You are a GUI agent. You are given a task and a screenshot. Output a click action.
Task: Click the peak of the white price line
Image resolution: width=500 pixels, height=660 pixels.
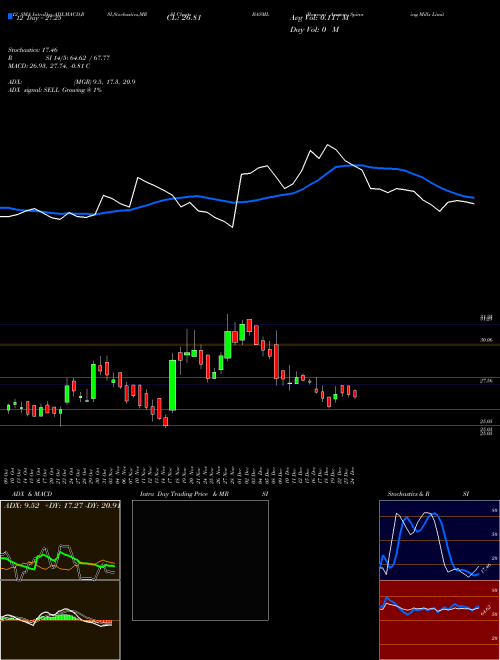point(327,145)
